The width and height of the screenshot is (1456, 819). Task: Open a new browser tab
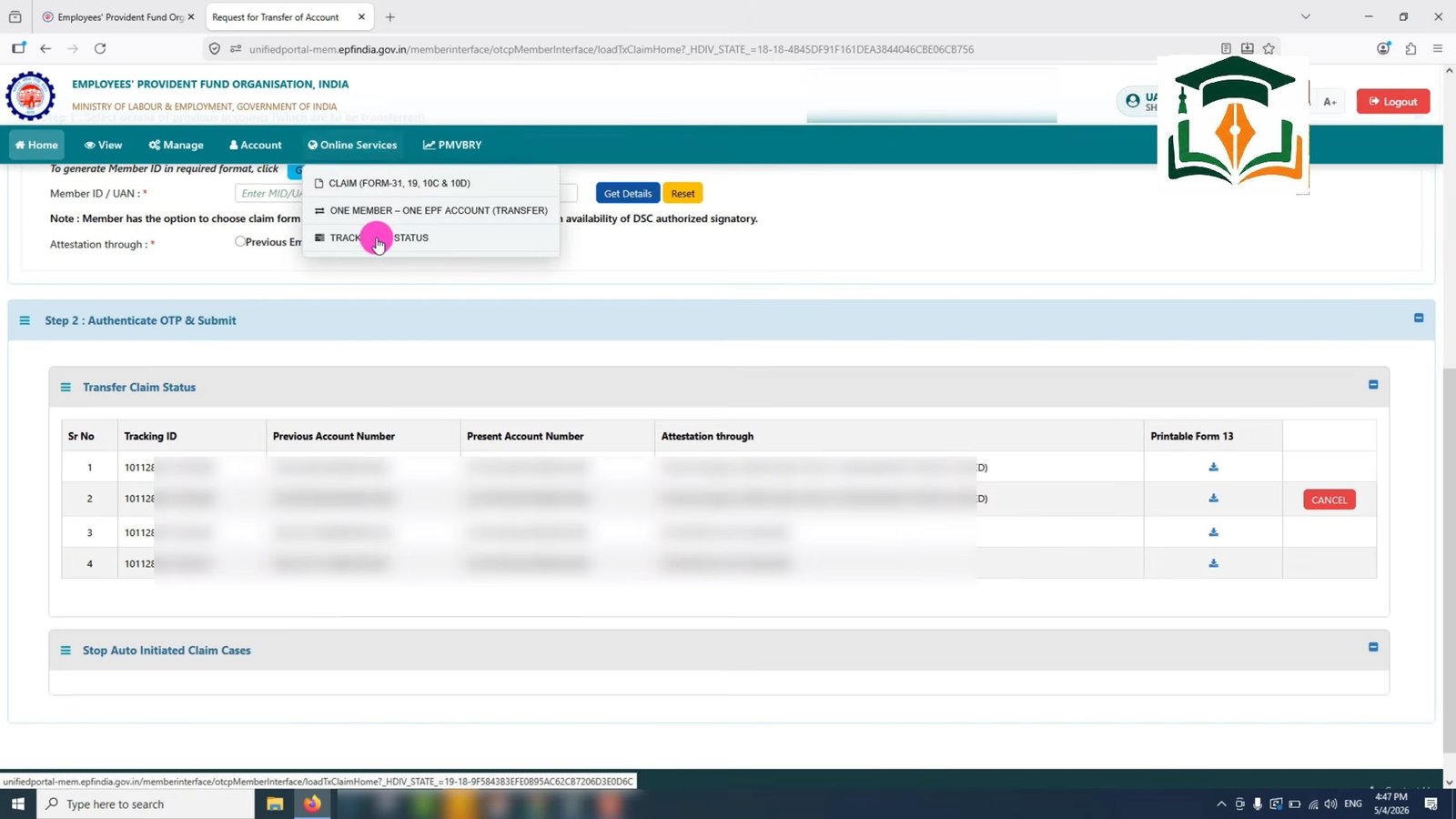pyautogui.click(x=390, y=17)
